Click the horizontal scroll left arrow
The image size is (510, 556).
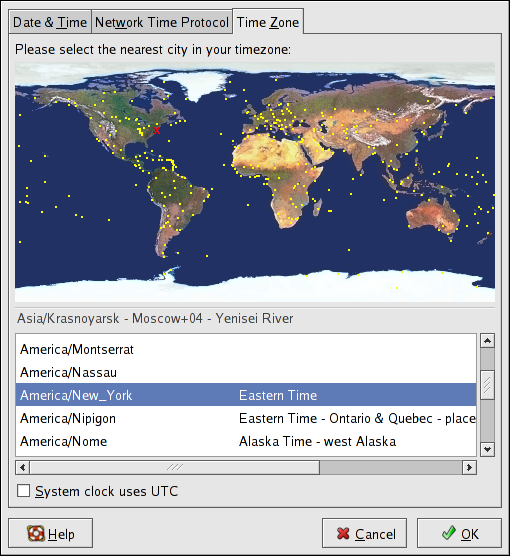[x=23, y=467]
